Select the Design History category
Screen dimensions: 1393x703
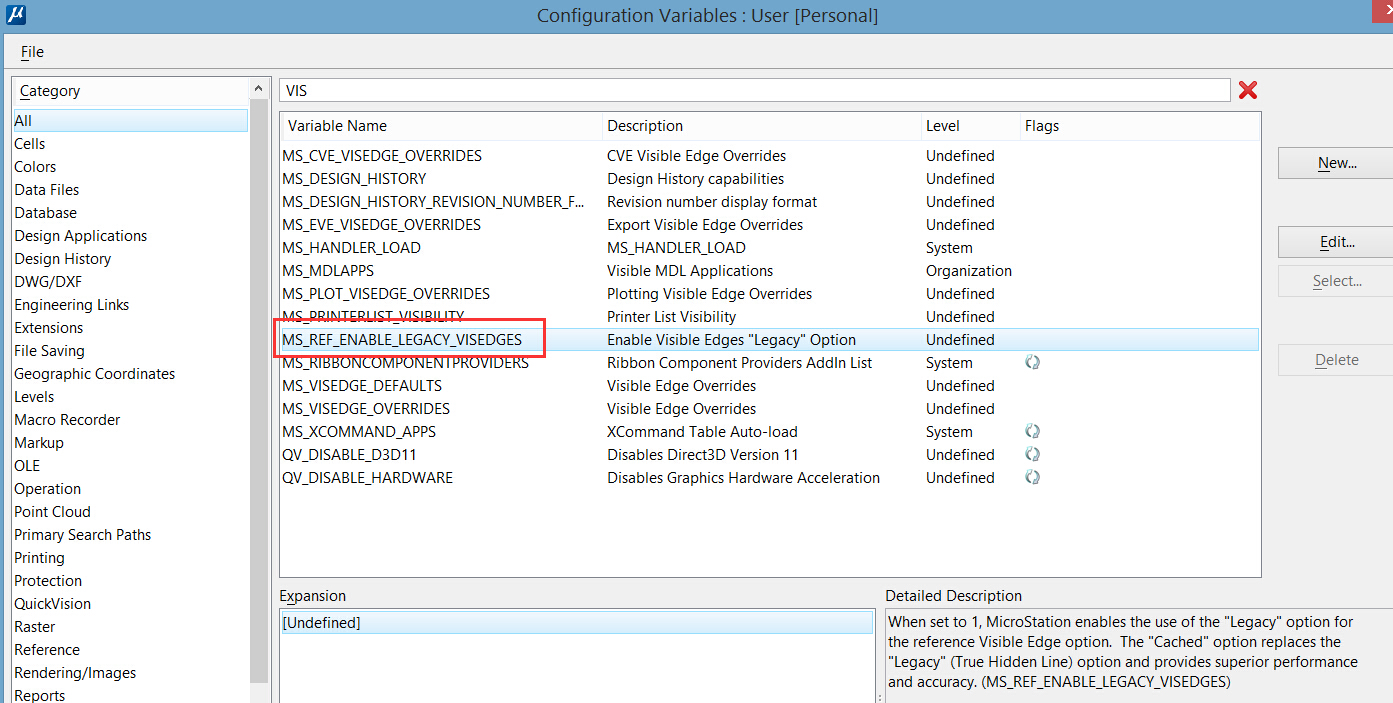coord(62,259)
